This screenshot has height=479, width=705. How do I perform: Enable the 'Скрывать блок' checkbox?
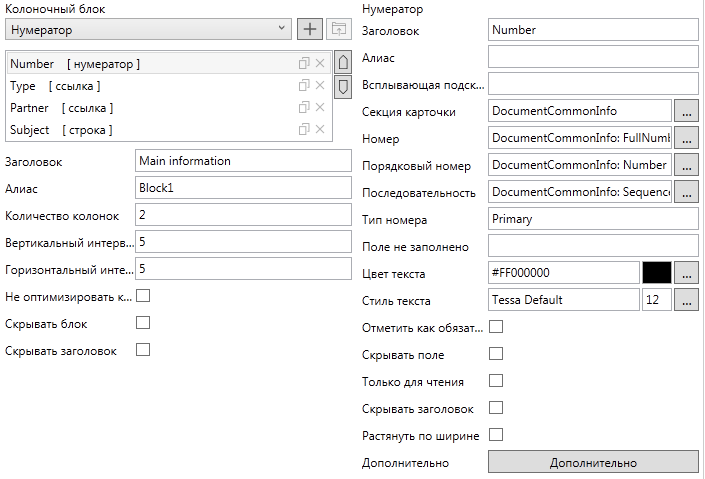[x=142, y=323]
